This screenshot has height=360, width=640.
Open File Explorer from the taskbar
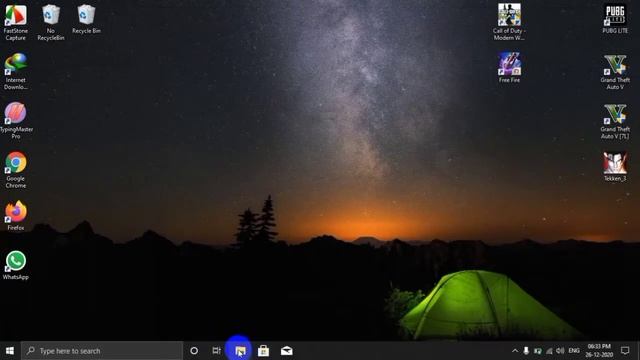pyautogui.click(x=240, y=351)
